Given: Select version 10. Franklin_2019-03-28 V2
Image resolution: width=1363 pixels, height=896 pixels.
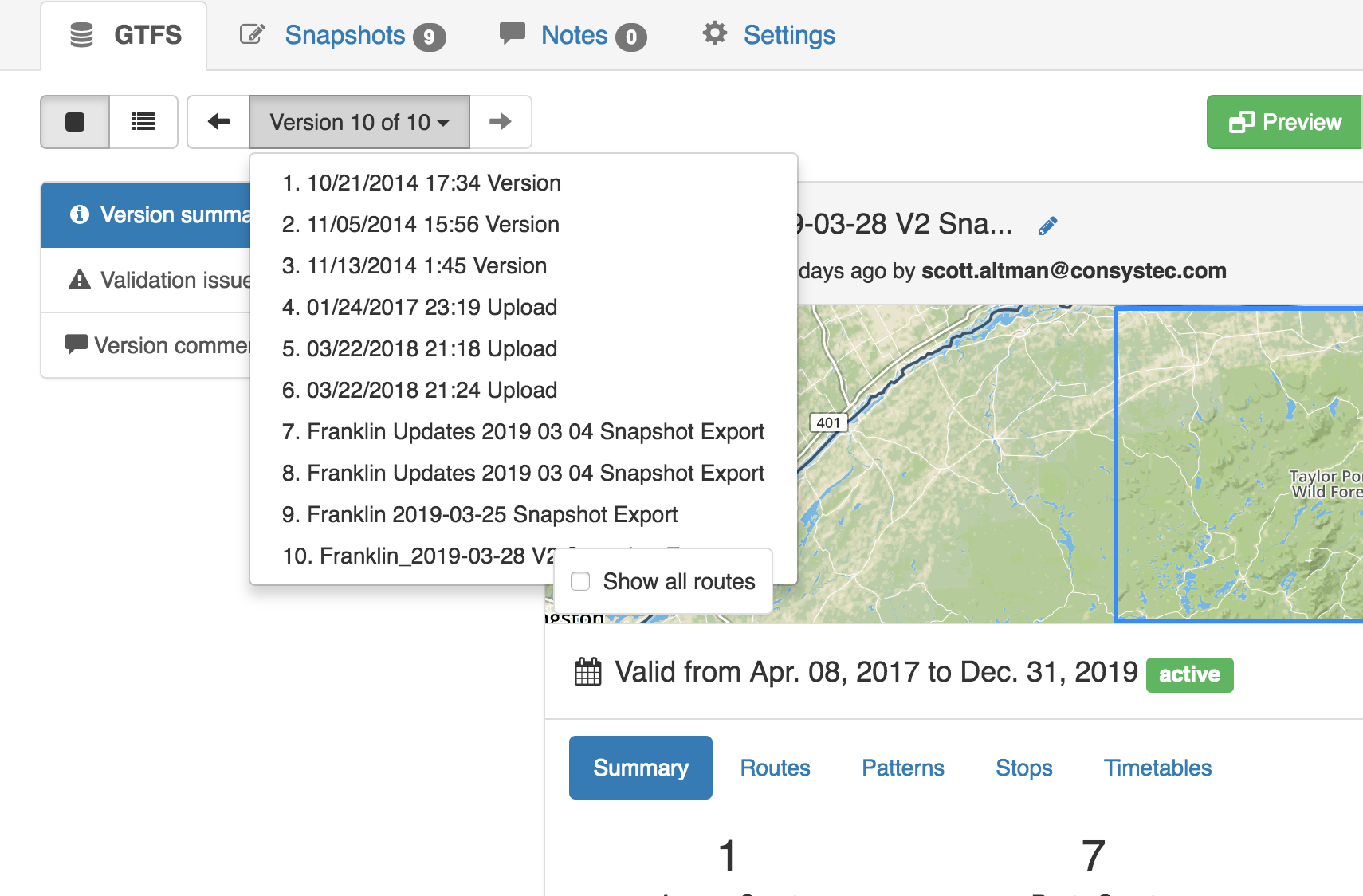Looking at the screenshot, I should coord(418,556).
